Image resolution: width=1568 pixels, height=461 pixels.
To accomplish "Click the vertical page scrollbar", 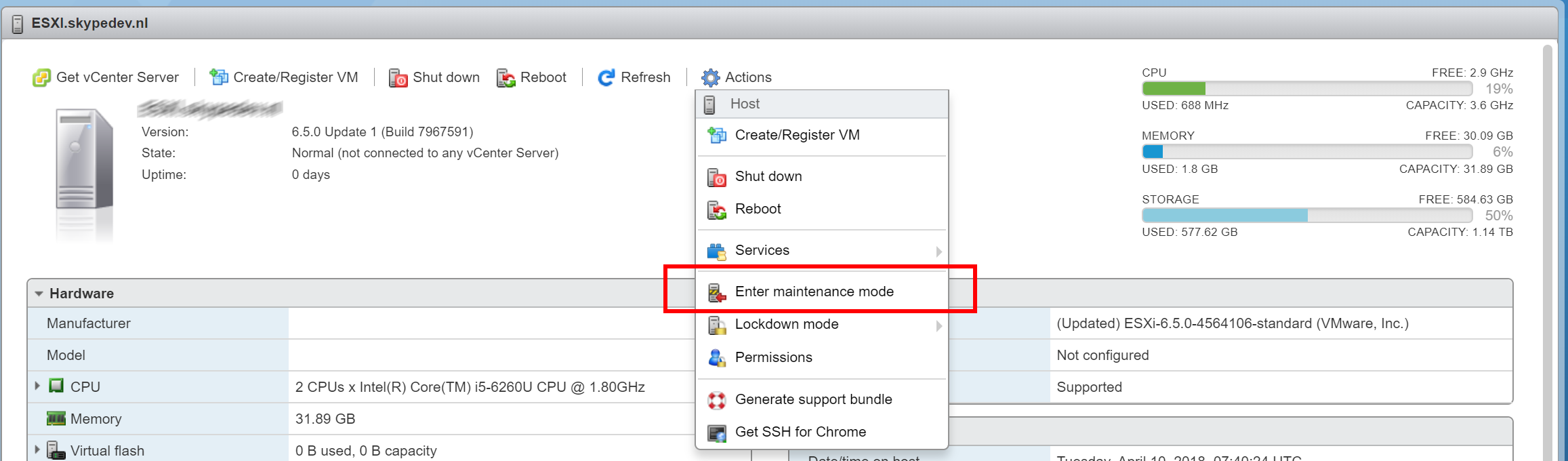I will point(1547,252).
